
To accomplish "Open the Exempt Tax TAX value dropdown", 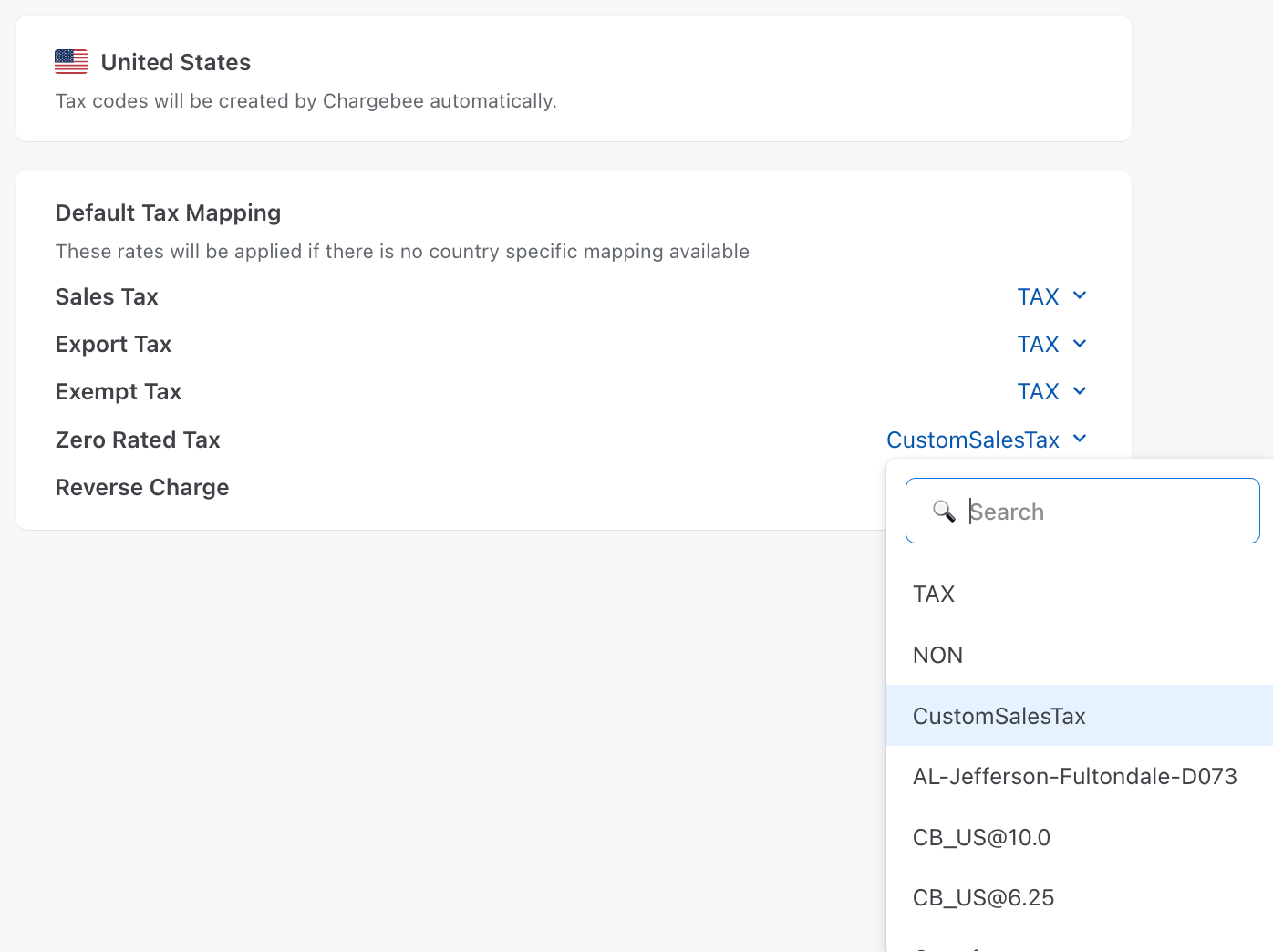I will [1038, 391].
